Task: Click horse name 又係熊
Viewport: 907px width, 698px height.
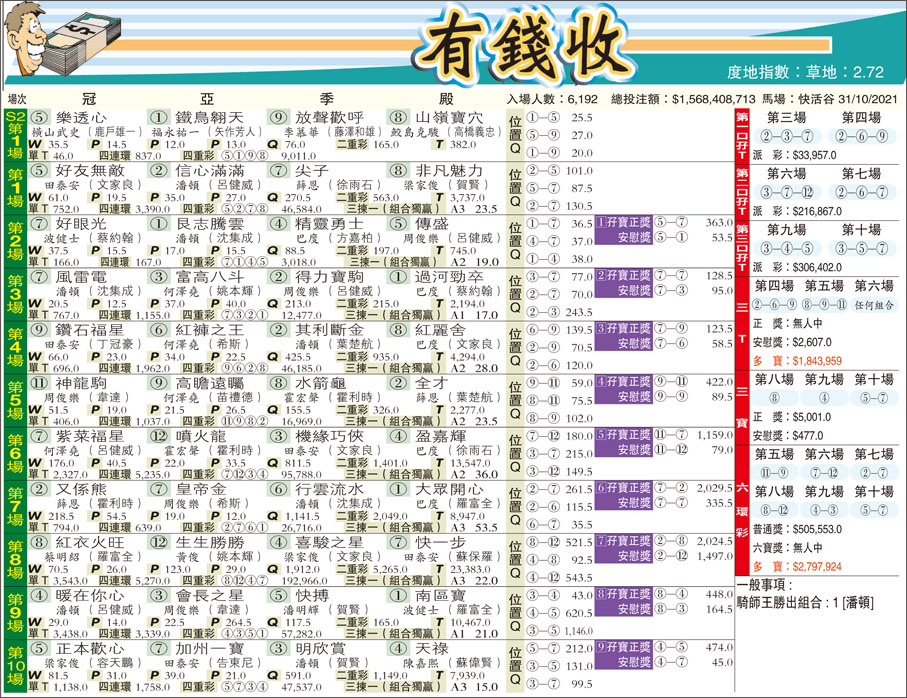Action: [x=82, y=490]
